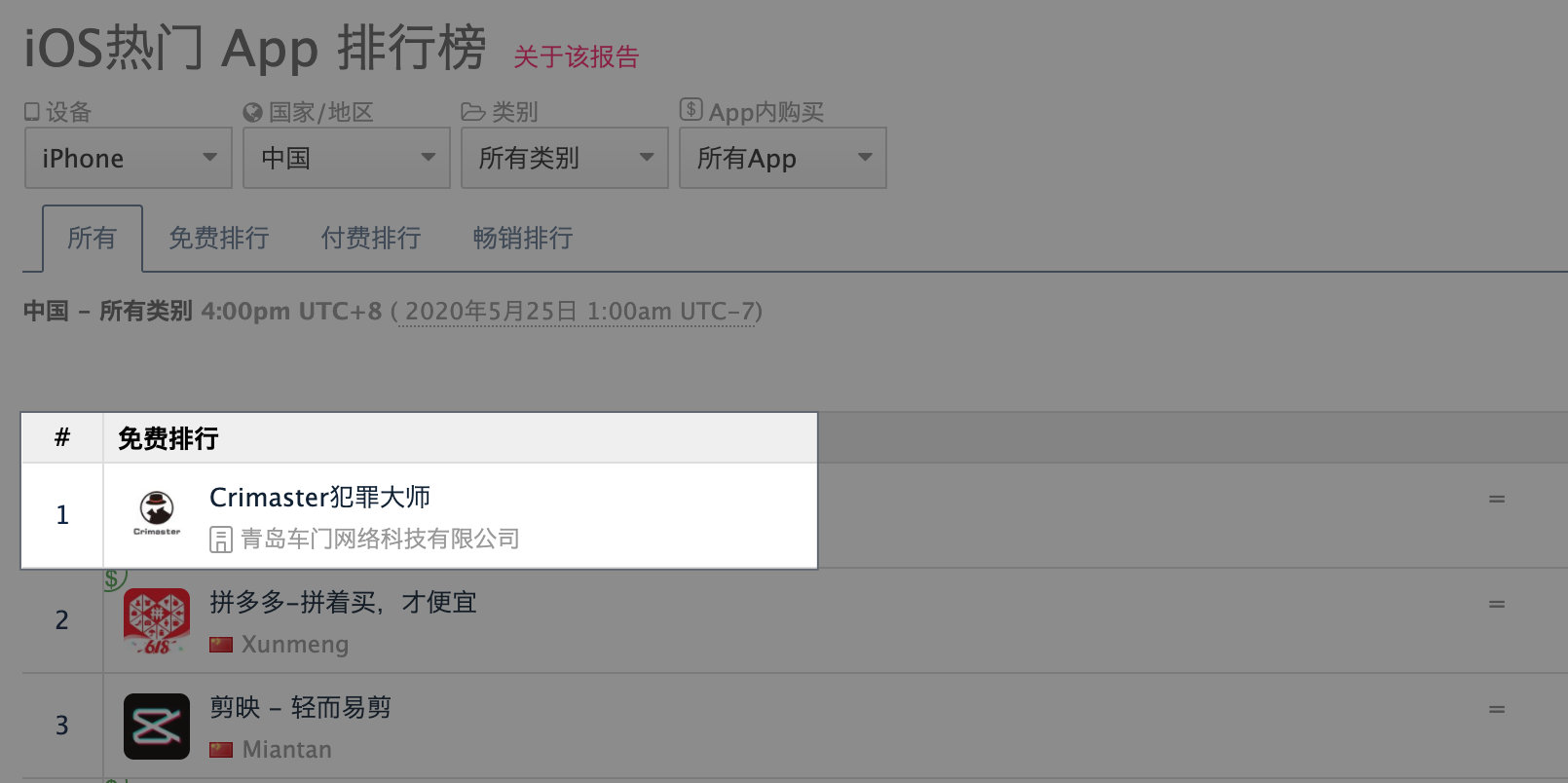The image size is (1568, 783).
Task: Open the Crimaster犯罪大师 app title link
Action: pos(320,498)
